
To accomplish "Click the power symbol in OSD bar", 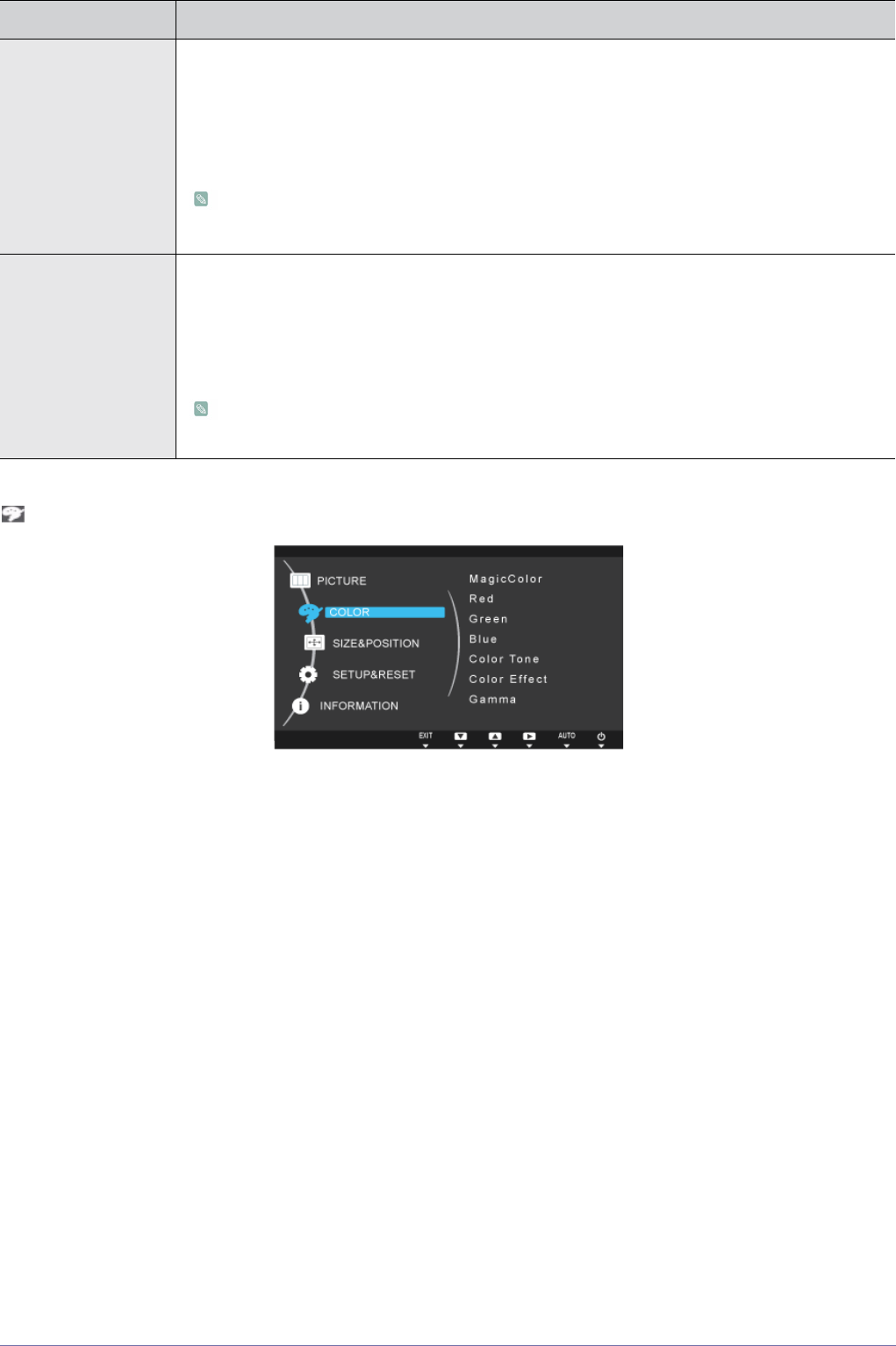I will coord(601,737).
